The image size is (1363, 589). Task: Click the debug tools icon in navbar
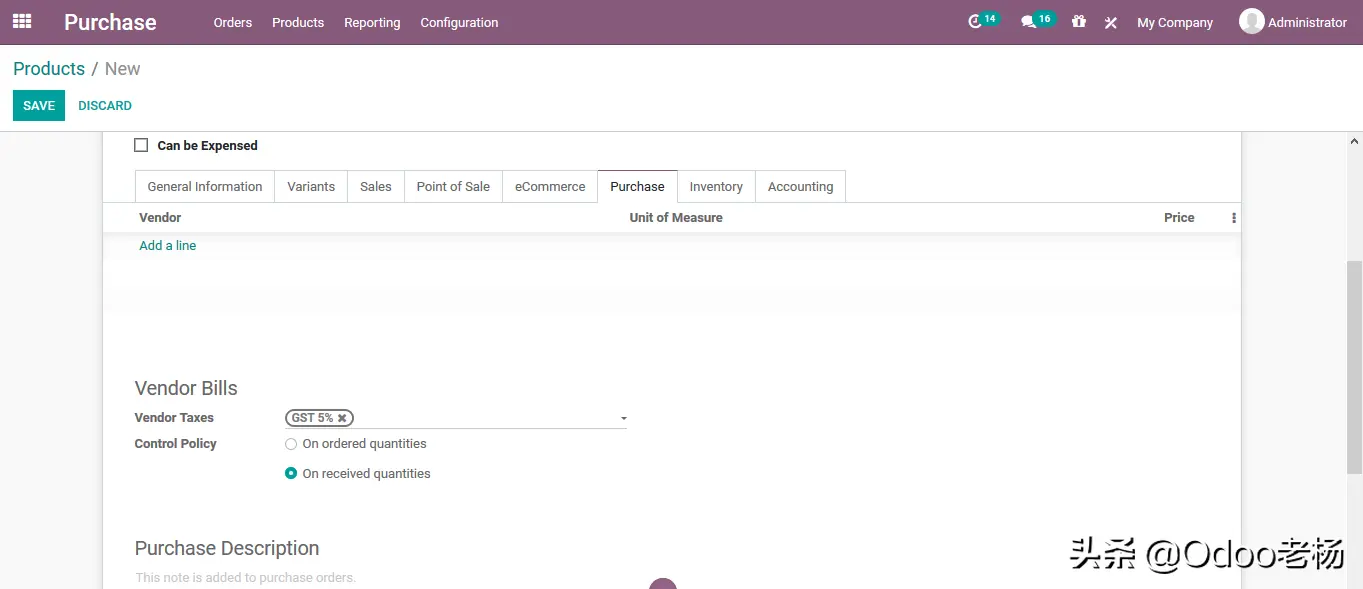click(1110, 22)
